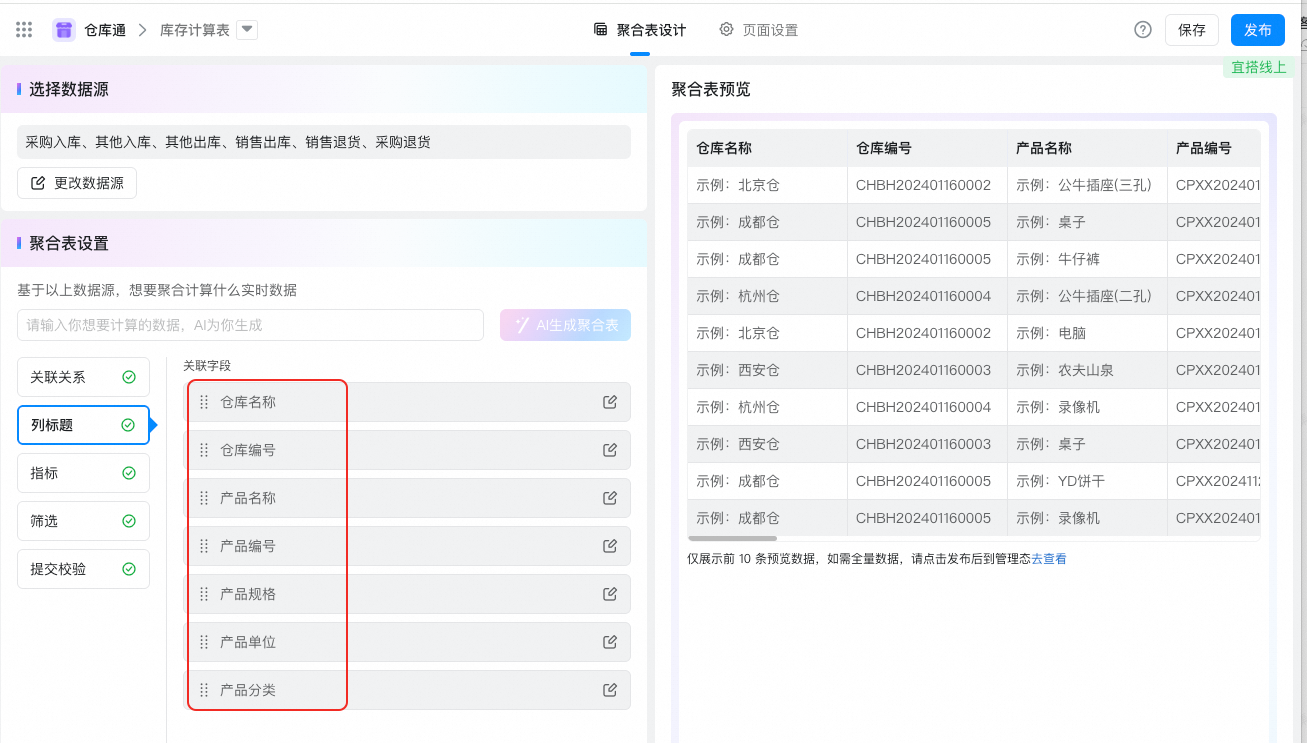Select the 指标 settings step
Image resolution: width=1307 pixels, height=743 pixels.
[x=83, y=473]
